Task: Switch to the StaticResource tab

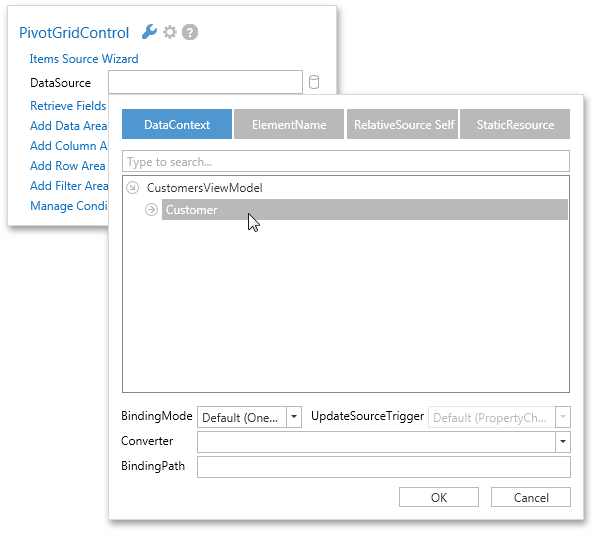Action: [515, 124]
